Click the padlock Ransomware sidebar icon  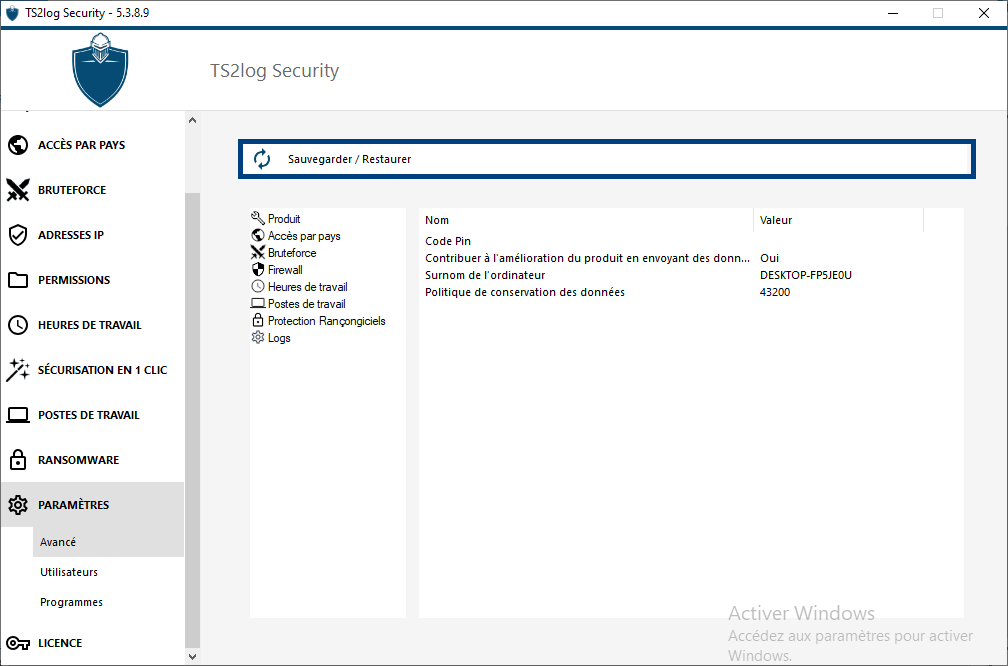click(18, 460)
